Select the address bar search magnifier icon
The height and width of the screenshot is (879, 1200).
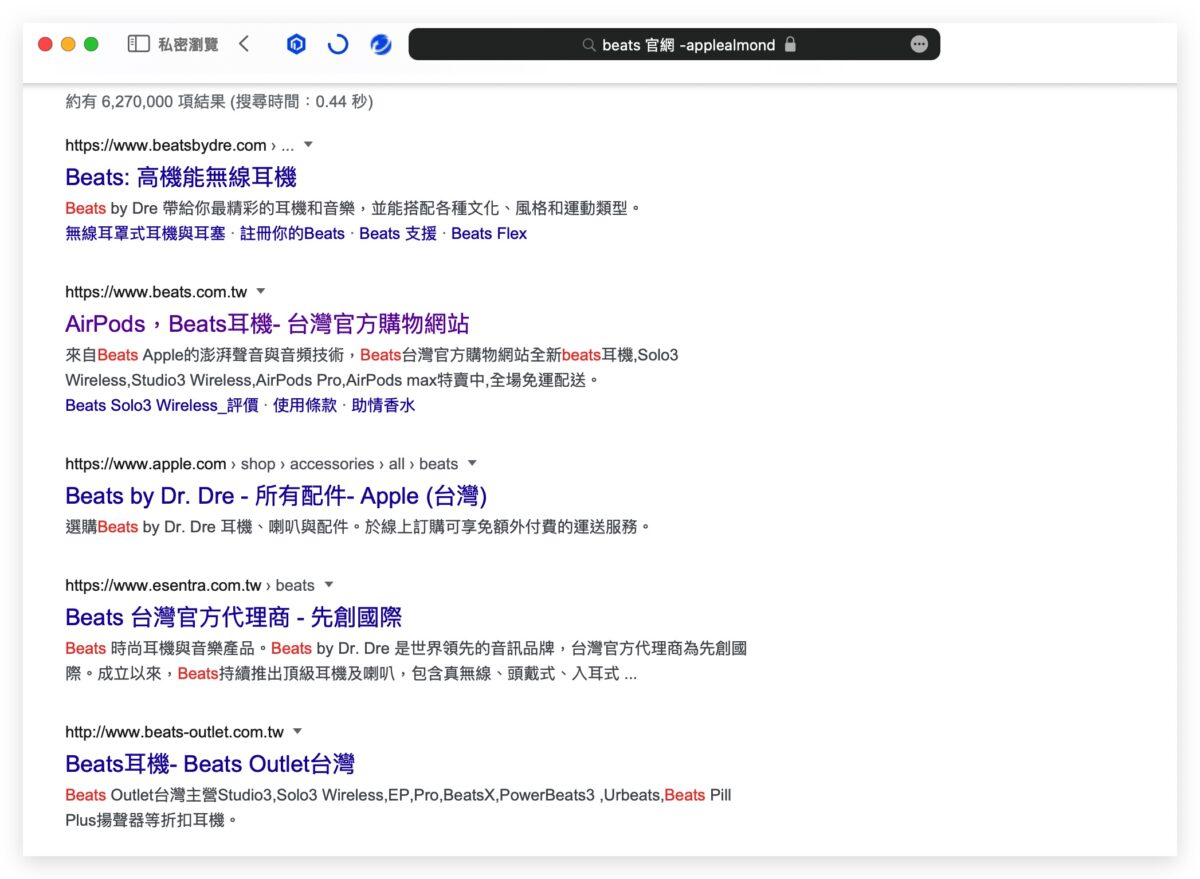[589, 45]
